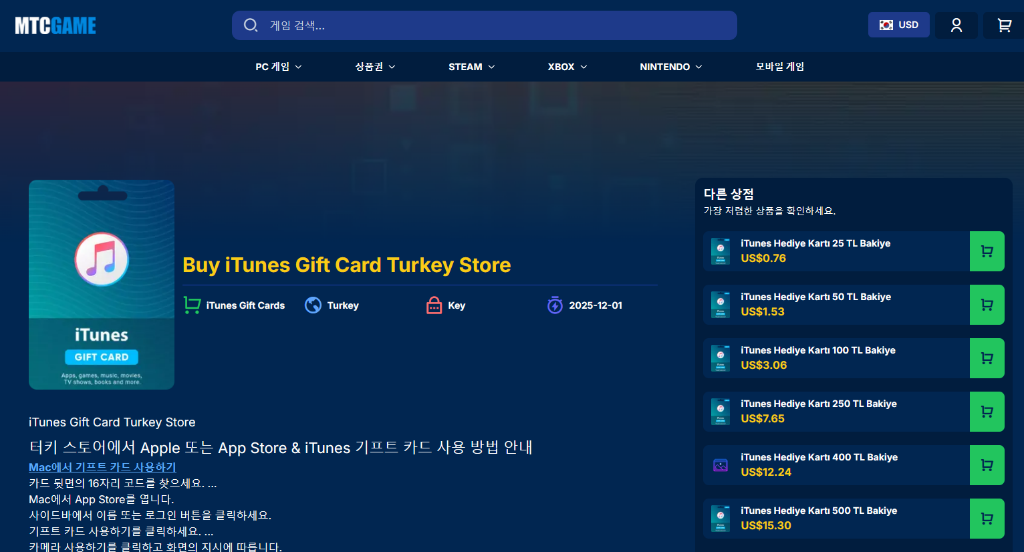Add iTunes 25 TL card to cart
Viewport: 1024px width, 552px height.
tap(986, 251)
